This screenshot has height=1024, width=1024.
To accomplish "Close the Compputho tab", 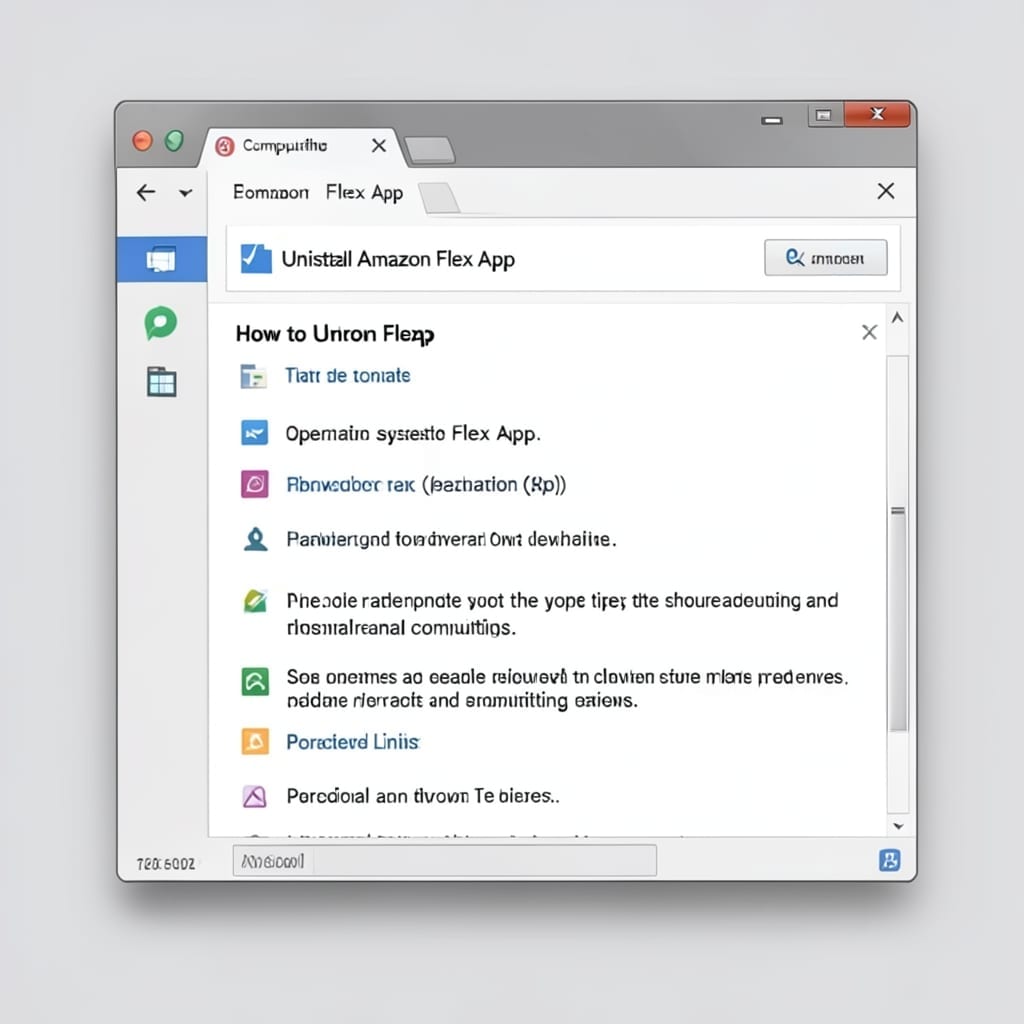I will click(x=379, y=146).
